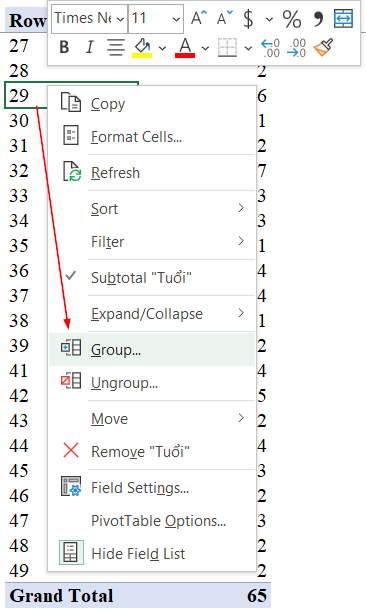The width and height of the screenshot is (366, 609).
Task: Click the comma style icon
Action: 318,18
